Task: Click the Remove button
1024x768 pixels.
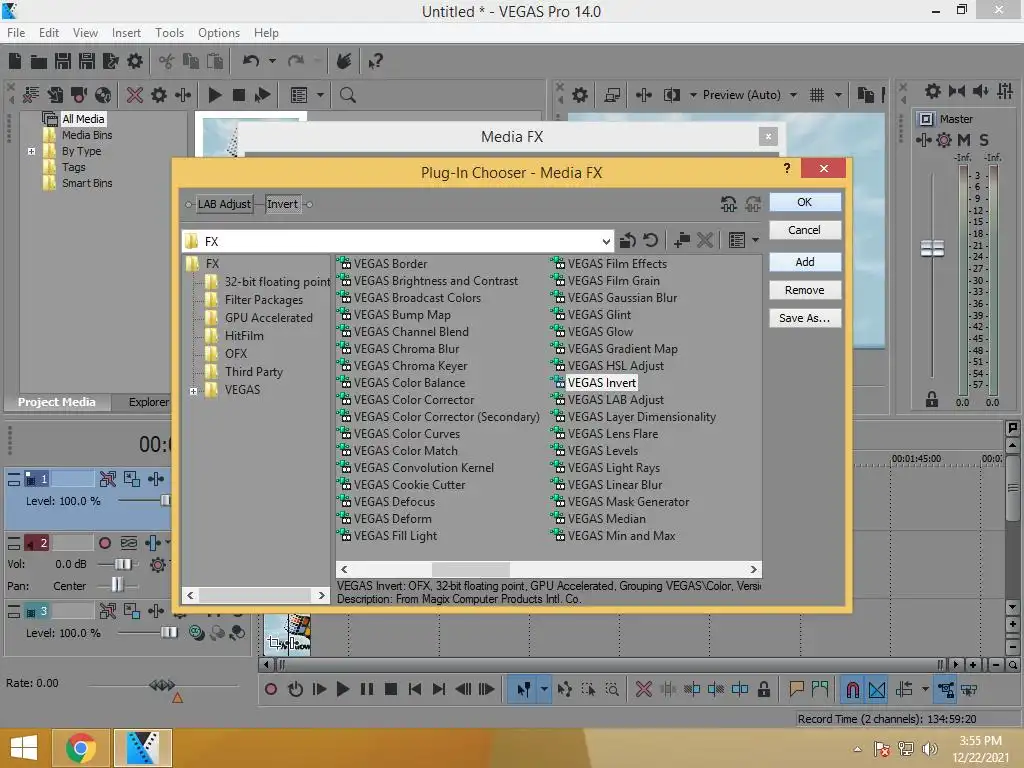Action: pos(805,290)
